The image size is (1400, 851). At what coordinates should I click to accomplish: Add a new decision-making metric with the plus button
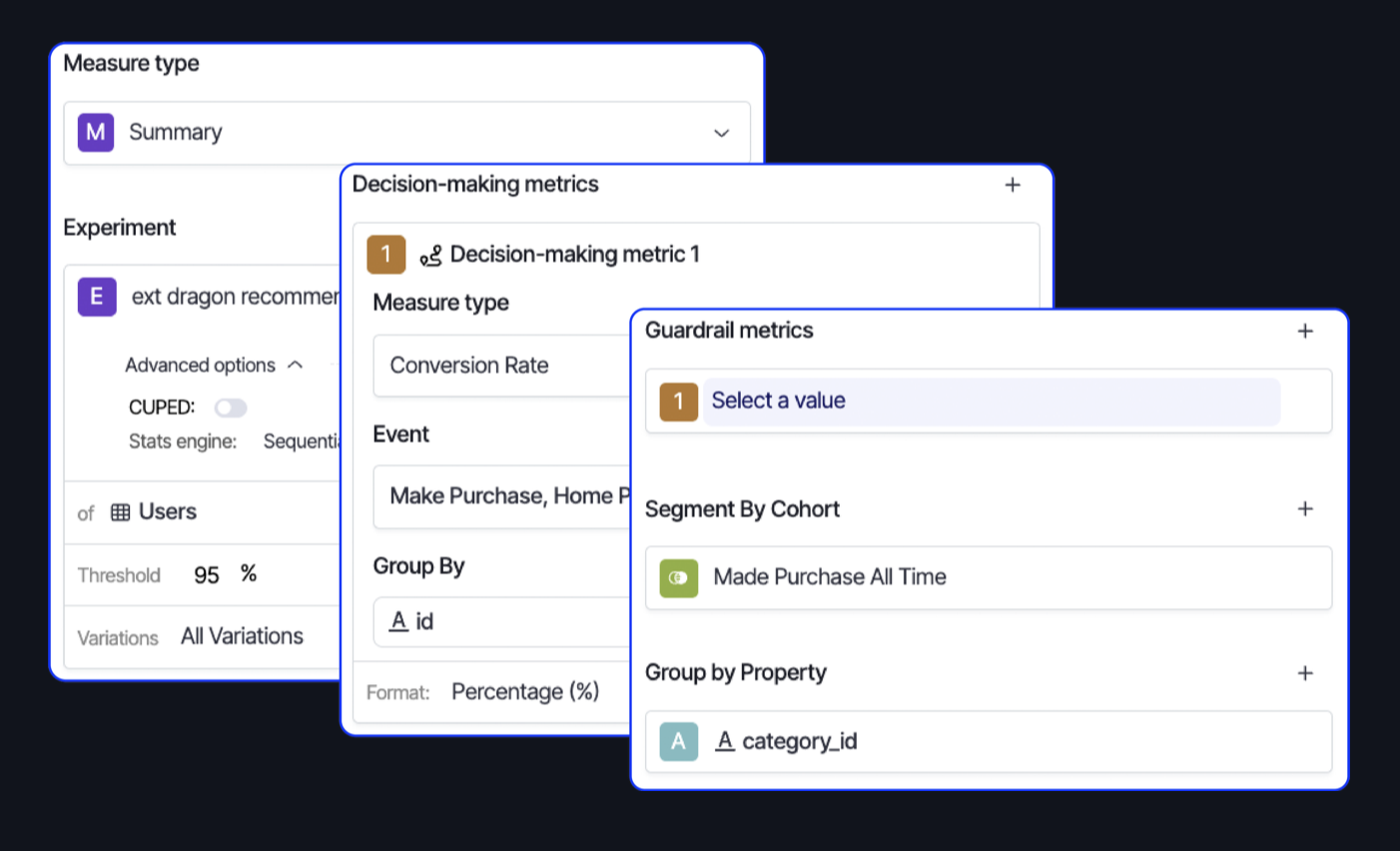tap(1013, 185)
